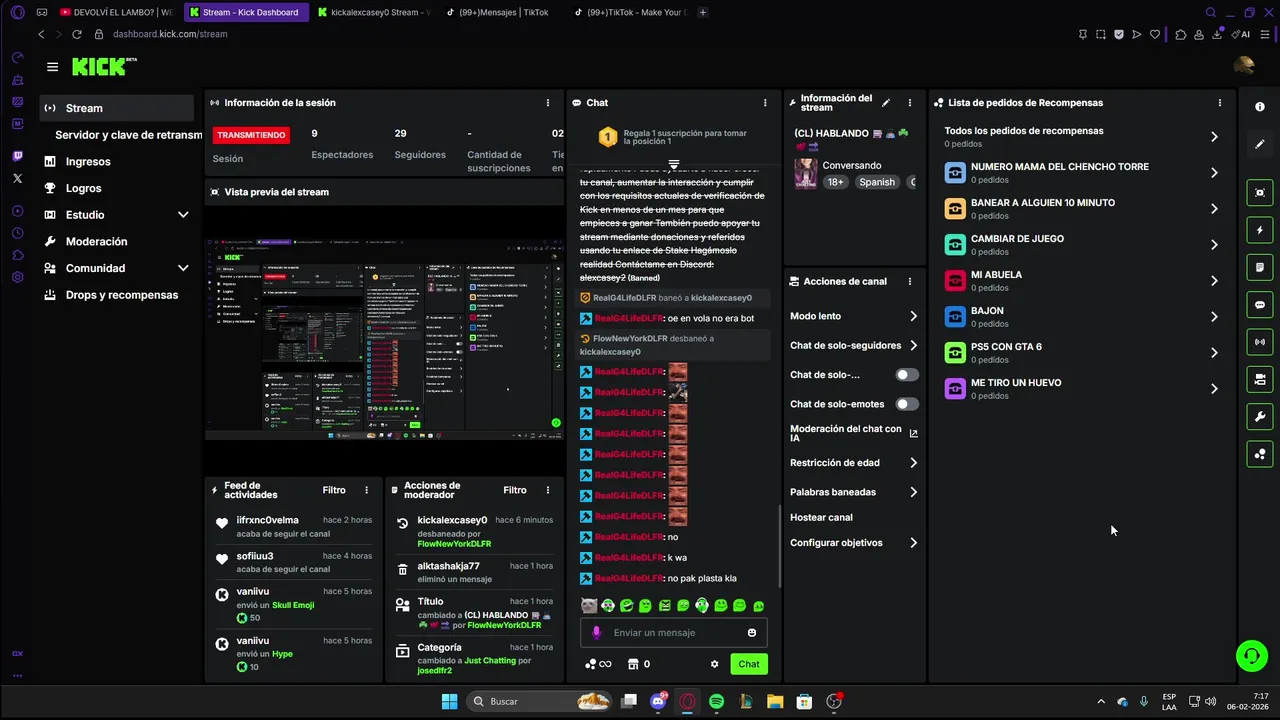1280x720 pixels.
Task: Open the hamburger menu beside Kick logo
Action: tap(52, 67)
